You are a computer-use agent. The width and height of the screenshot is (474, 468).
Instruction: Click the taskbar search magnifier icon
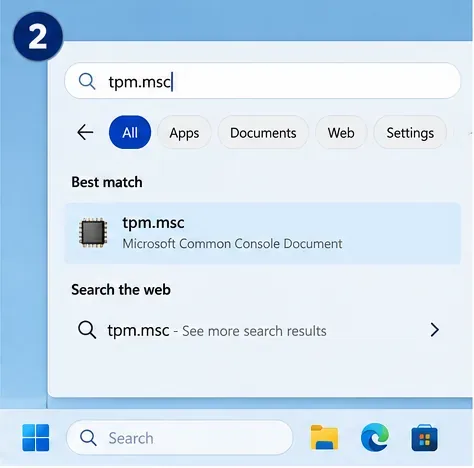coord(88,438)
